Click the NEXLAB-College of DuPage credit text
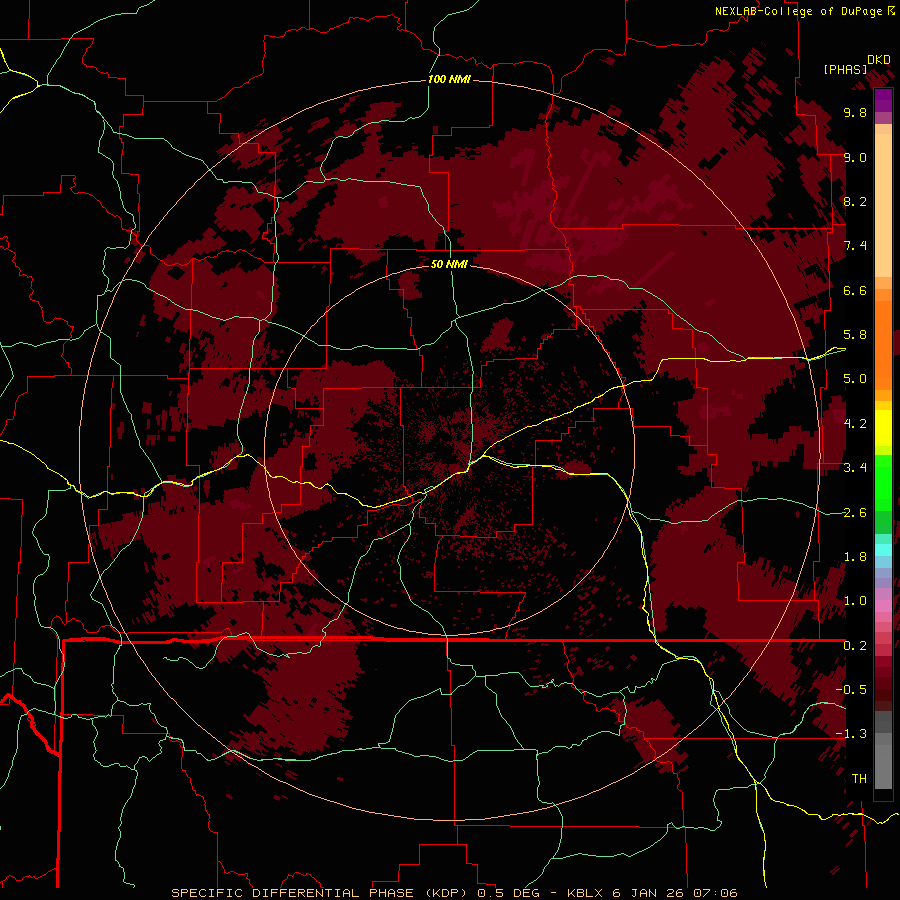Screen dimensions: 900x900 pyautogui.click(x=798, y=11)
